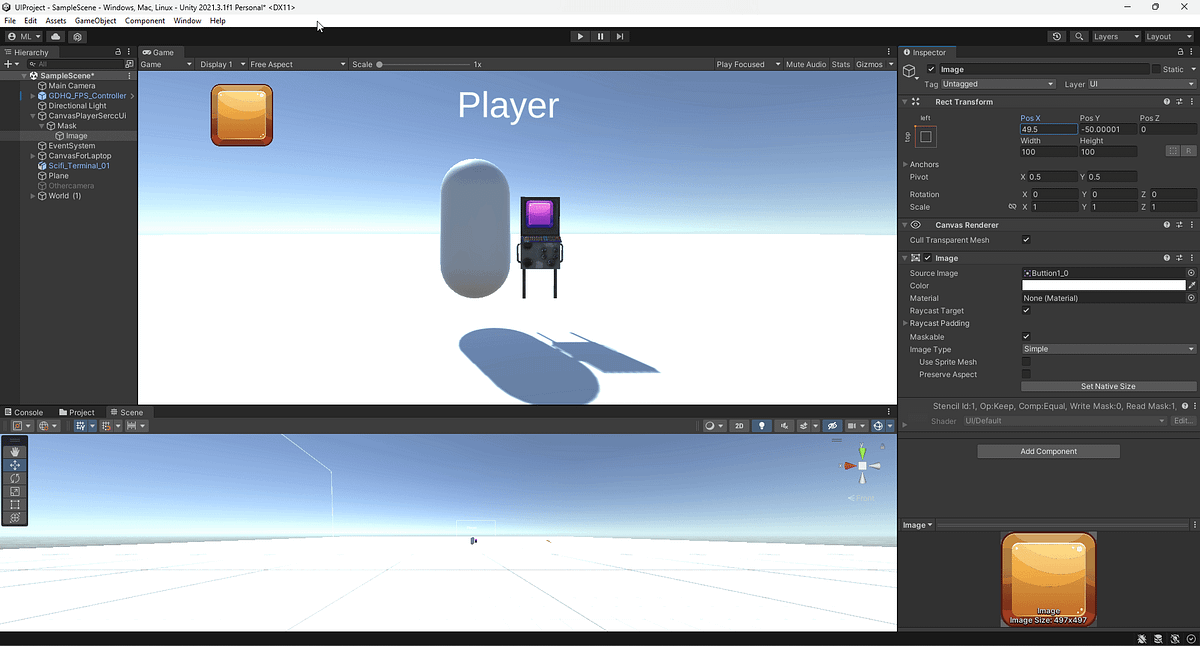Image resolution: width=1200 pixels, height=646 pixels.
Task: Select the Rotate tool
Action: (x=14, y=478)
